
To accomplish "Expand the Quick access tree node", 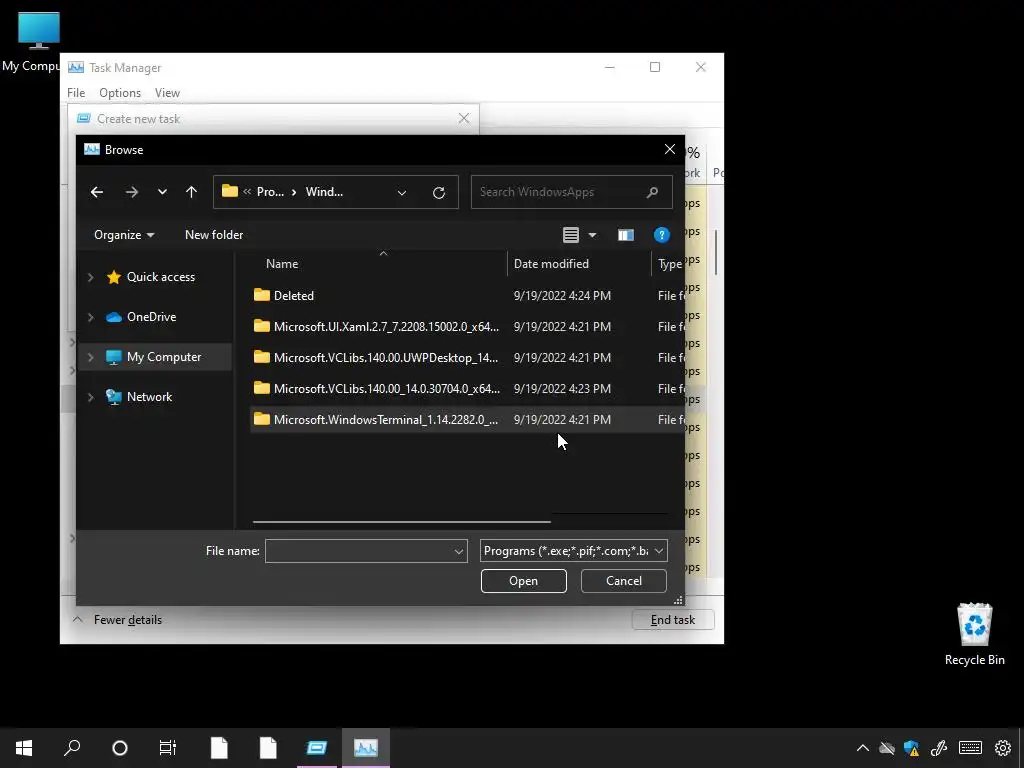I will pos(90,277).
